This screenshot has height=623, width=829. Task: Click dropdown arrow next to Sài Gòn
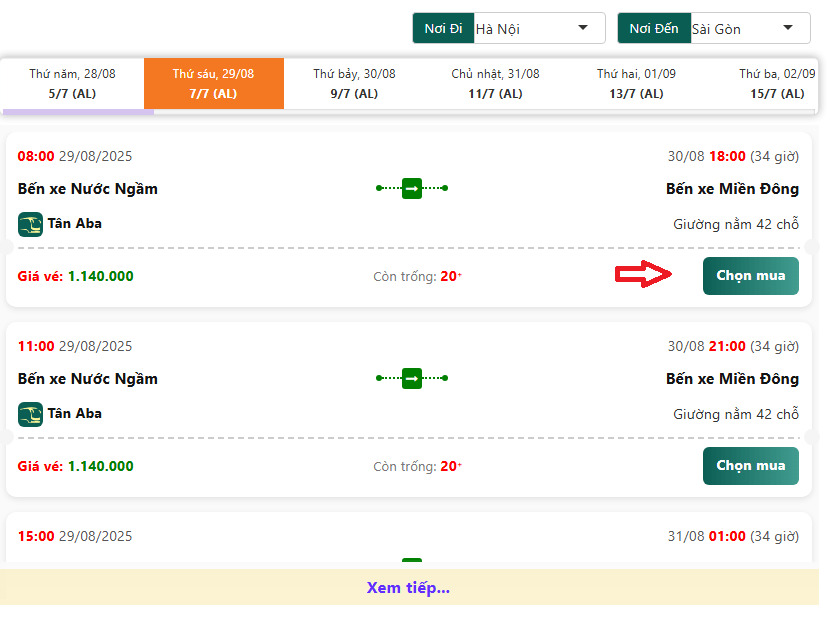click(788, 28)
